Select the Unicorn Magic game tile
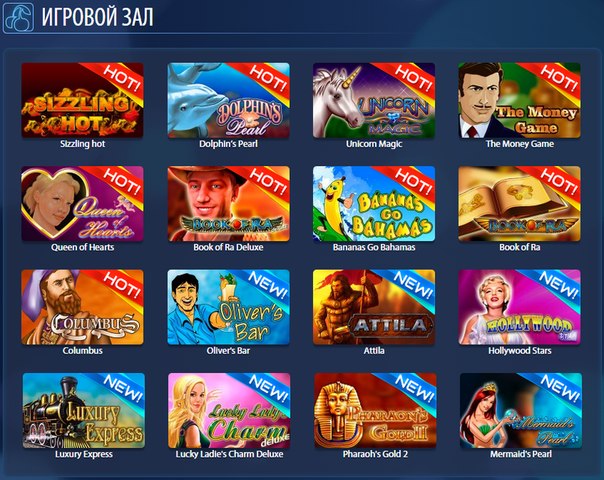The height and width of the screenshot is (480, 604). click(x=374, y=100)
